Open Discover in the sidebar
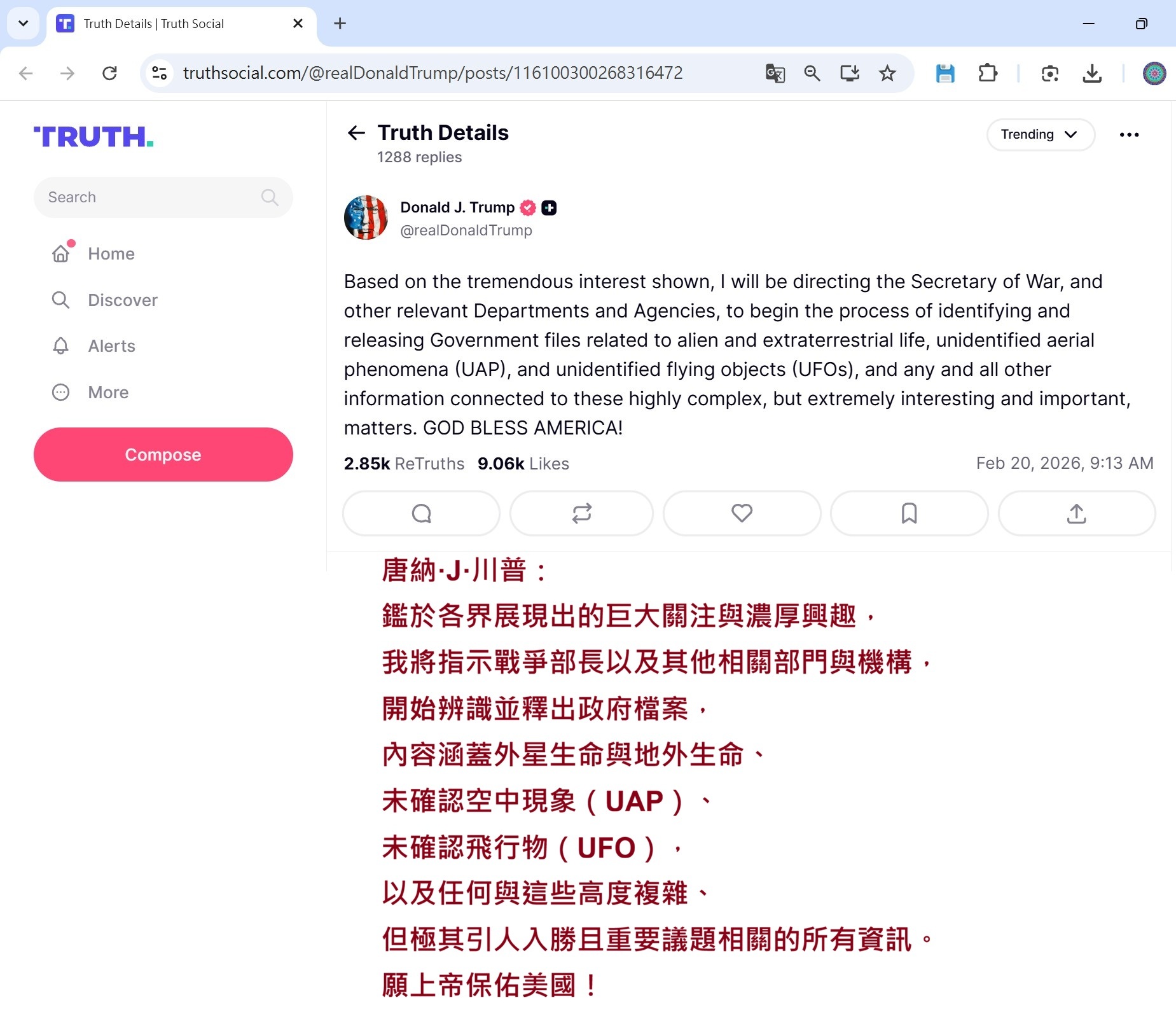The height and width of the screenshot is (1021, 1176). [105, 300]
